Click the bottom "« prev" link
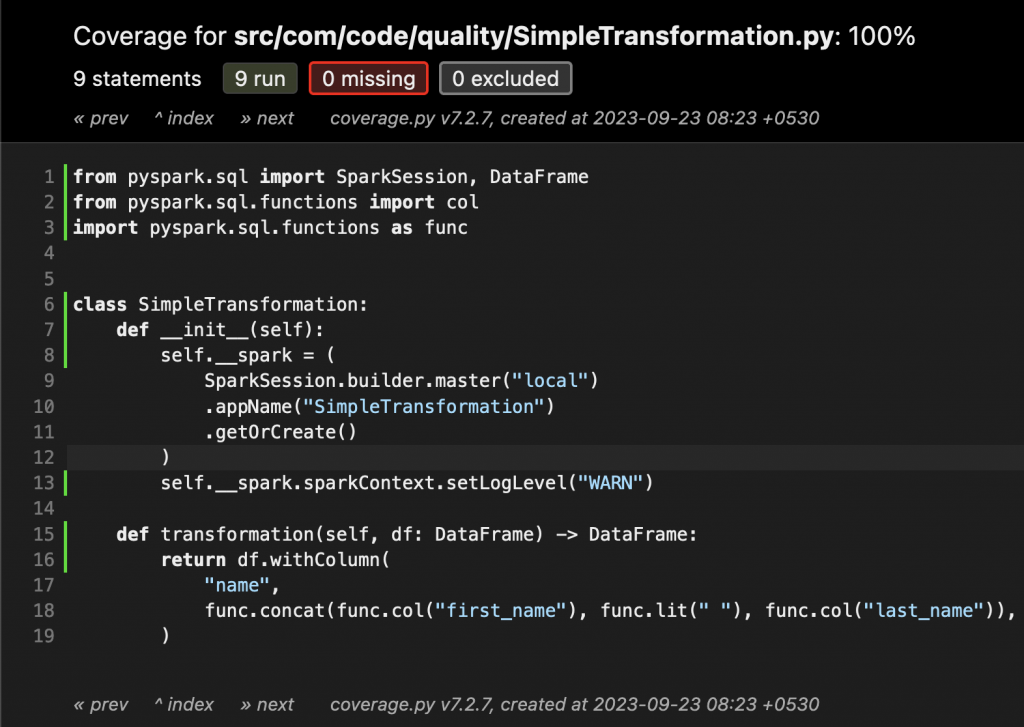The image size is (1024, 727). (x=101, y=704)
